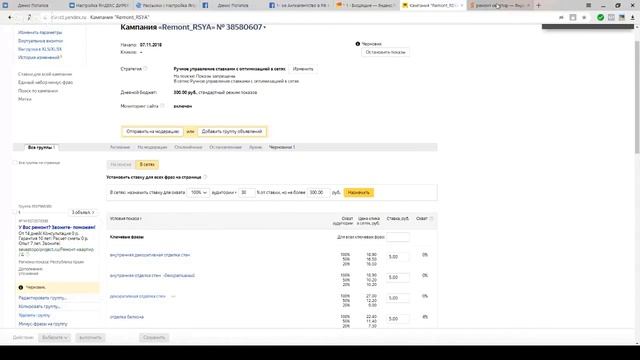Open the История изменений link
Screen dimensions: 640x360
point(40,58)
